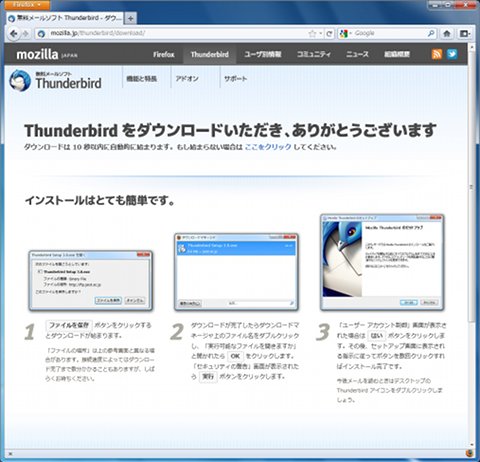Click the ここをクリック download link
Image resolution: width=480 pixels, height=462 pixels.
(x=268, y=147)
